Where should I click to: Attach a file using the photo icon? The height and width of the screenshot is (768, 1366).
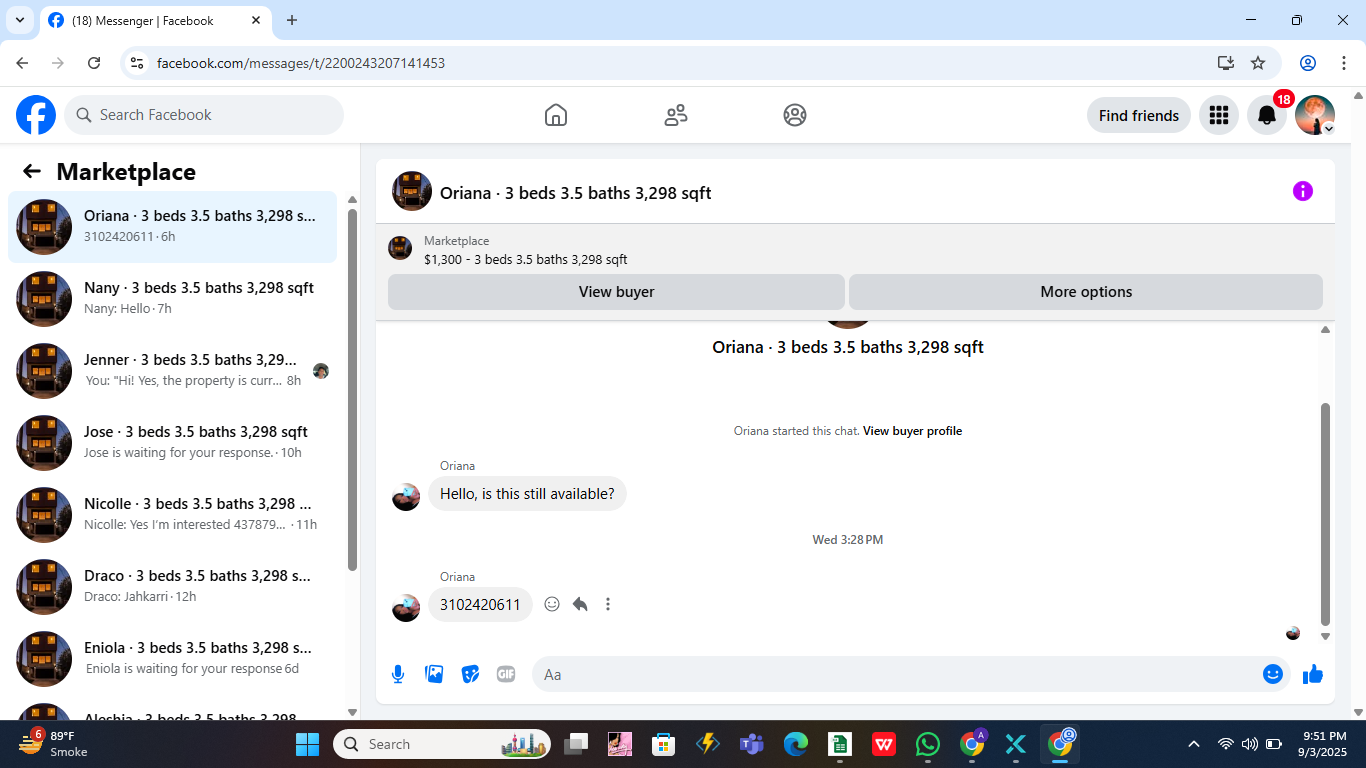click(x=434, y=674)
